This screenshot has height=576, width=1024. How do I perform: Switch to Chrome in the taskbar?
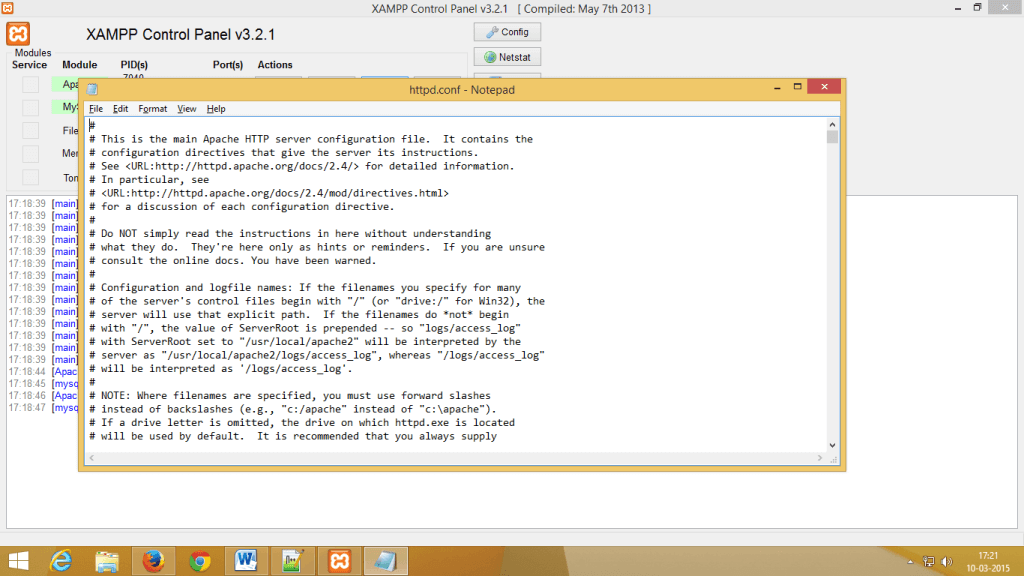[200, 561]
